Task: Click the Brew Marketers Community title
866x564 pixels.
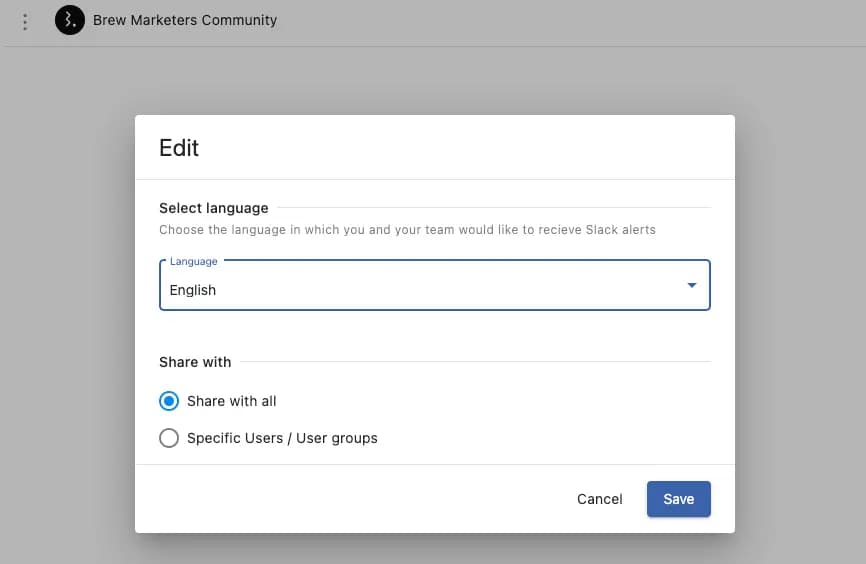Action: pos(185,20)
